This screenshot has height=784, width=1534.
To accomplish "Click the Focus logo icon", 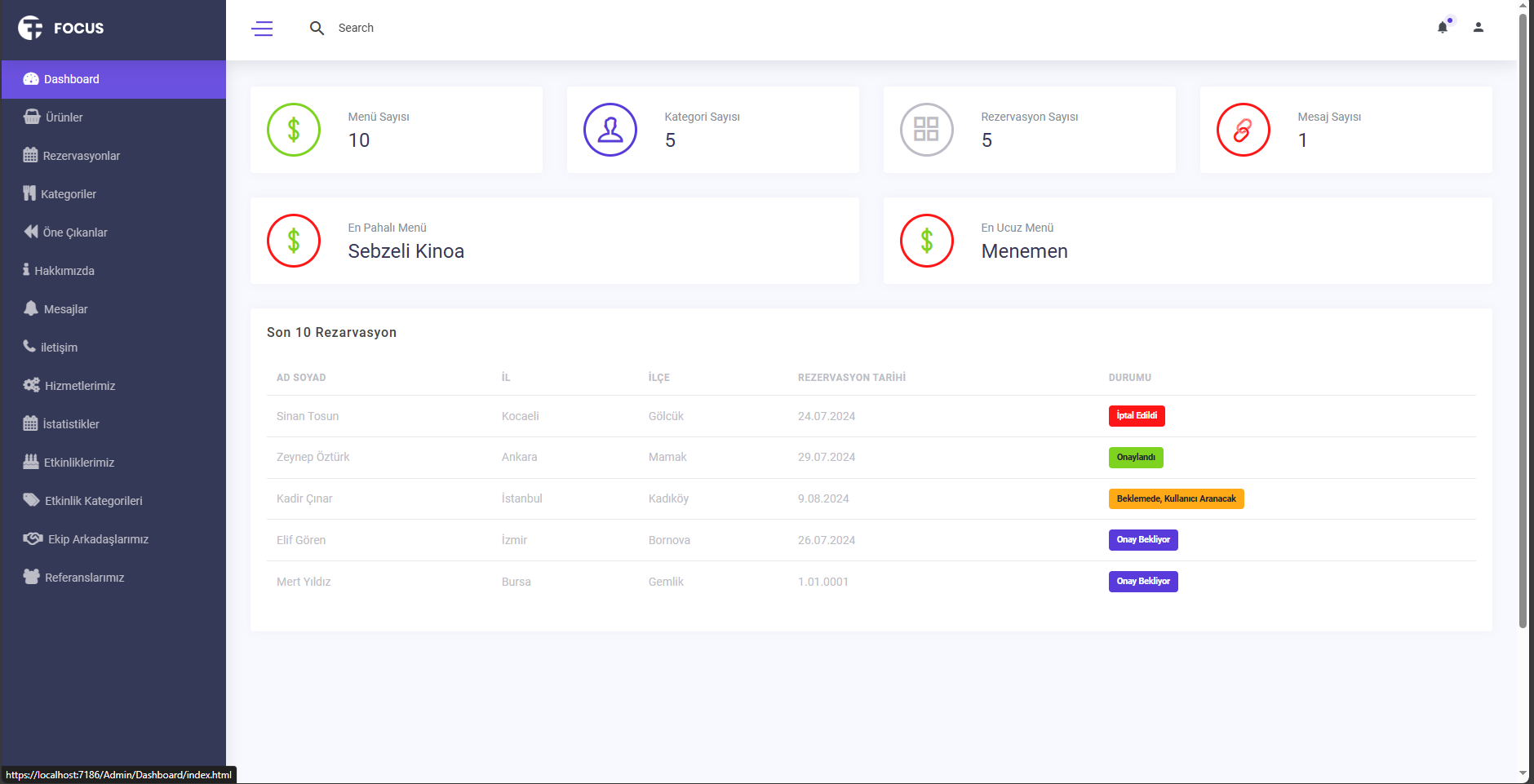I will click(30, 28).
